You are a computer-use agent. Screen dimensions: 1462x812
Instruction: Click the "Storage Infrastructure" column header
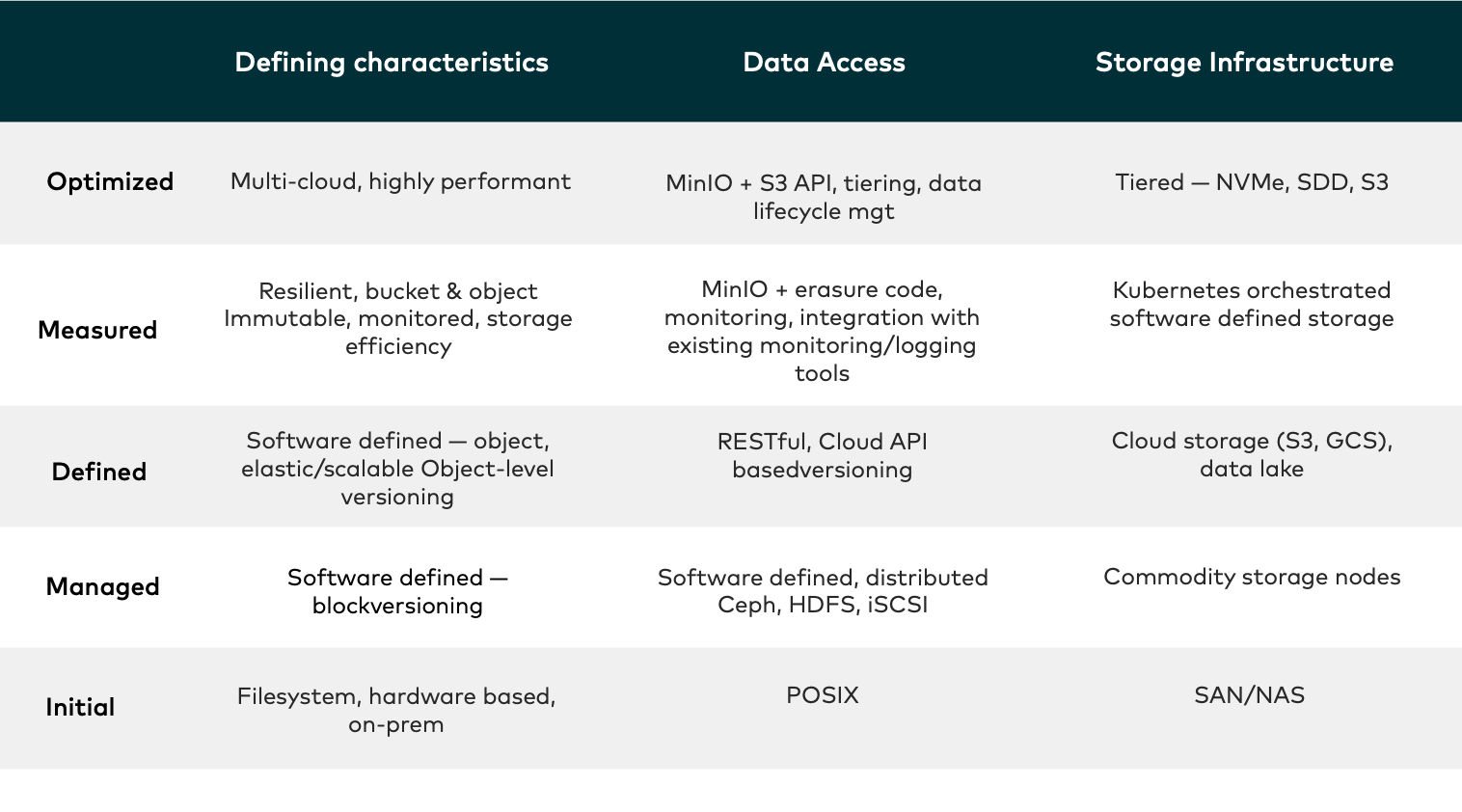(x=1244, y=63)
